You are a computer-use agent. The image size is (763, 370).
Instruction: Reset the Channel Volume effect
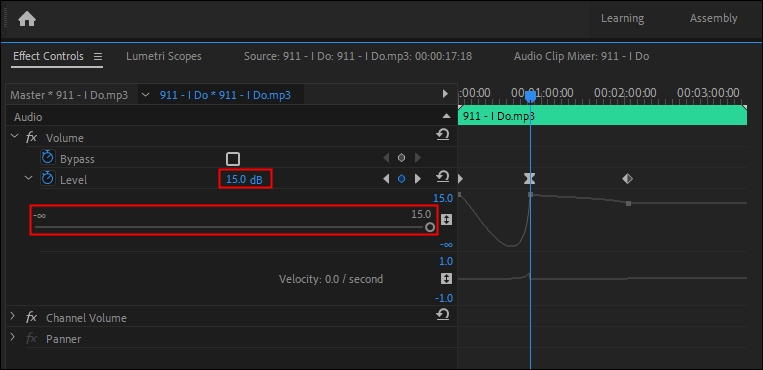tap(442, 314)
